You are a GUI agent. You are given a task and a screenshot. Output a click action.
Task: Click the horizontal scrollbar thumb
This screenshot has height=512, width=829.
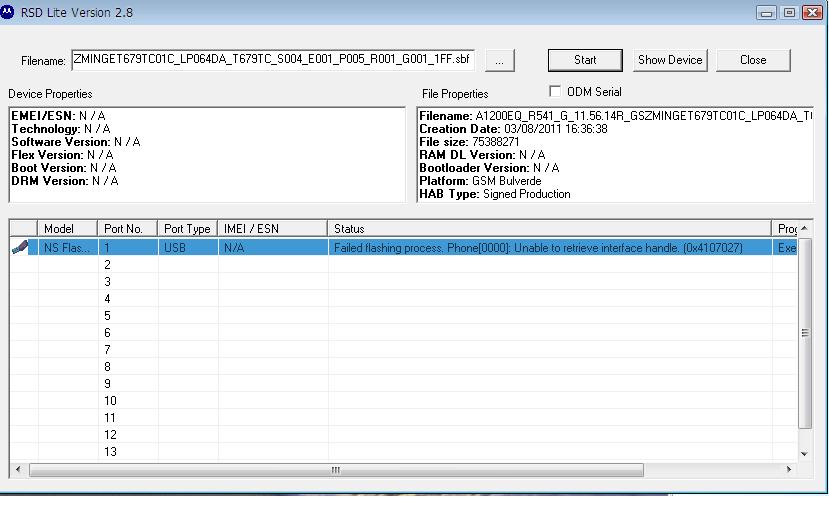click(x=336, y=470)
